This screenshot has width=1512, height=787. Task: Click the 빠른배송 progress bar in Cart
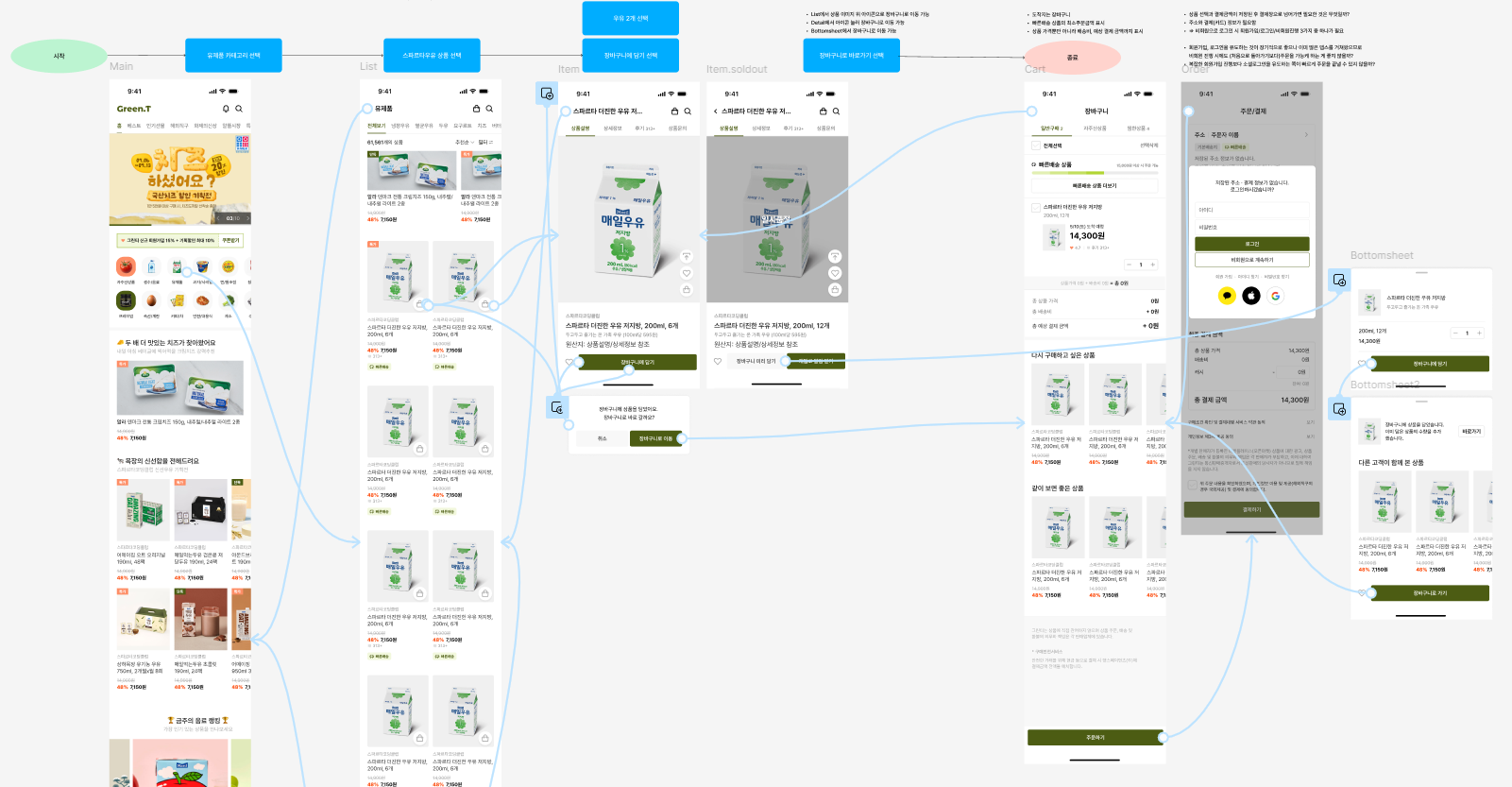click(1095, 173)
